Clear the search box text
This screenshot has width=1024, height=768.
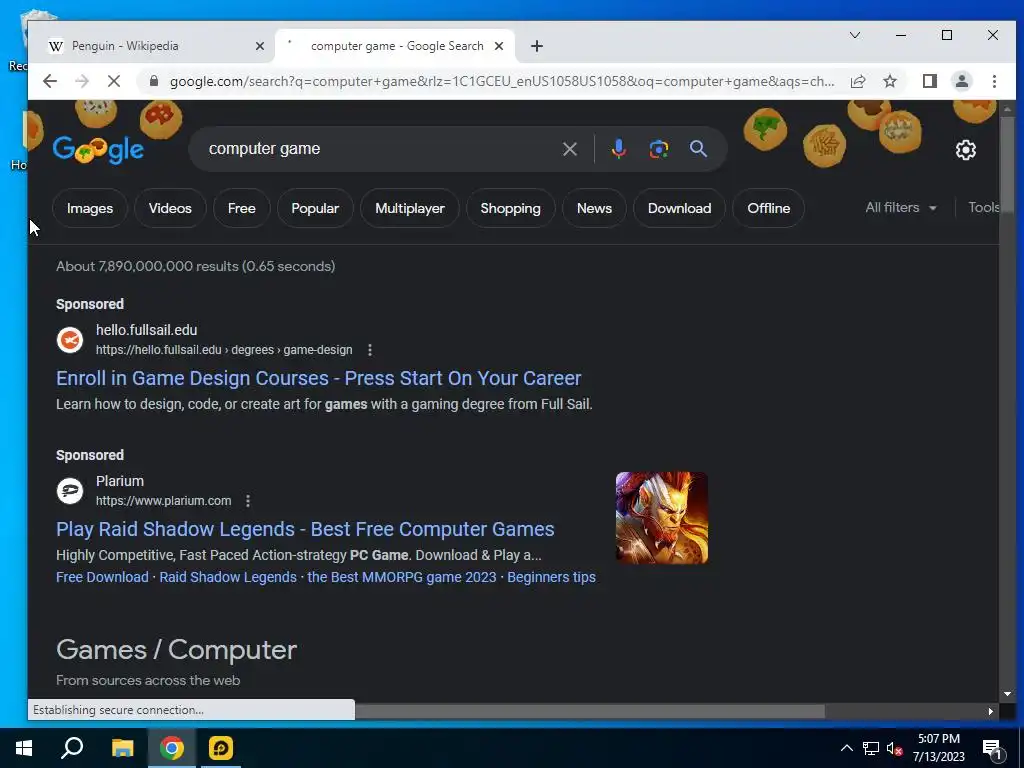(x=569, y=149)
